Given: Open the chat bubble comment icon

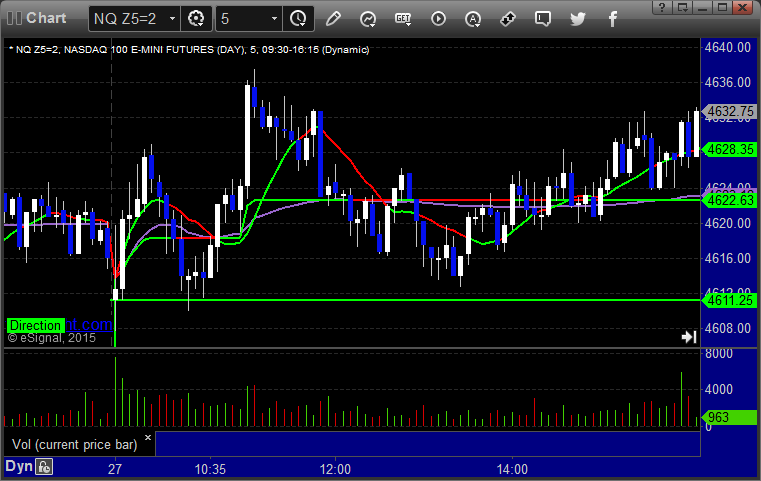Looking at the screenshot, I should coord(543,19).
